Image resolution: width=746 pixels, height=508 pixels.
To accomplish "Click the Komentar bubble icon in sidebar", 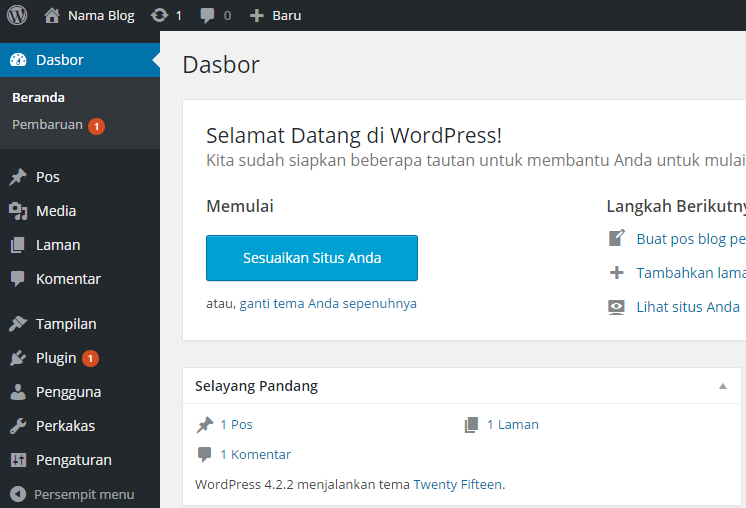I will [x=18, y=279].
